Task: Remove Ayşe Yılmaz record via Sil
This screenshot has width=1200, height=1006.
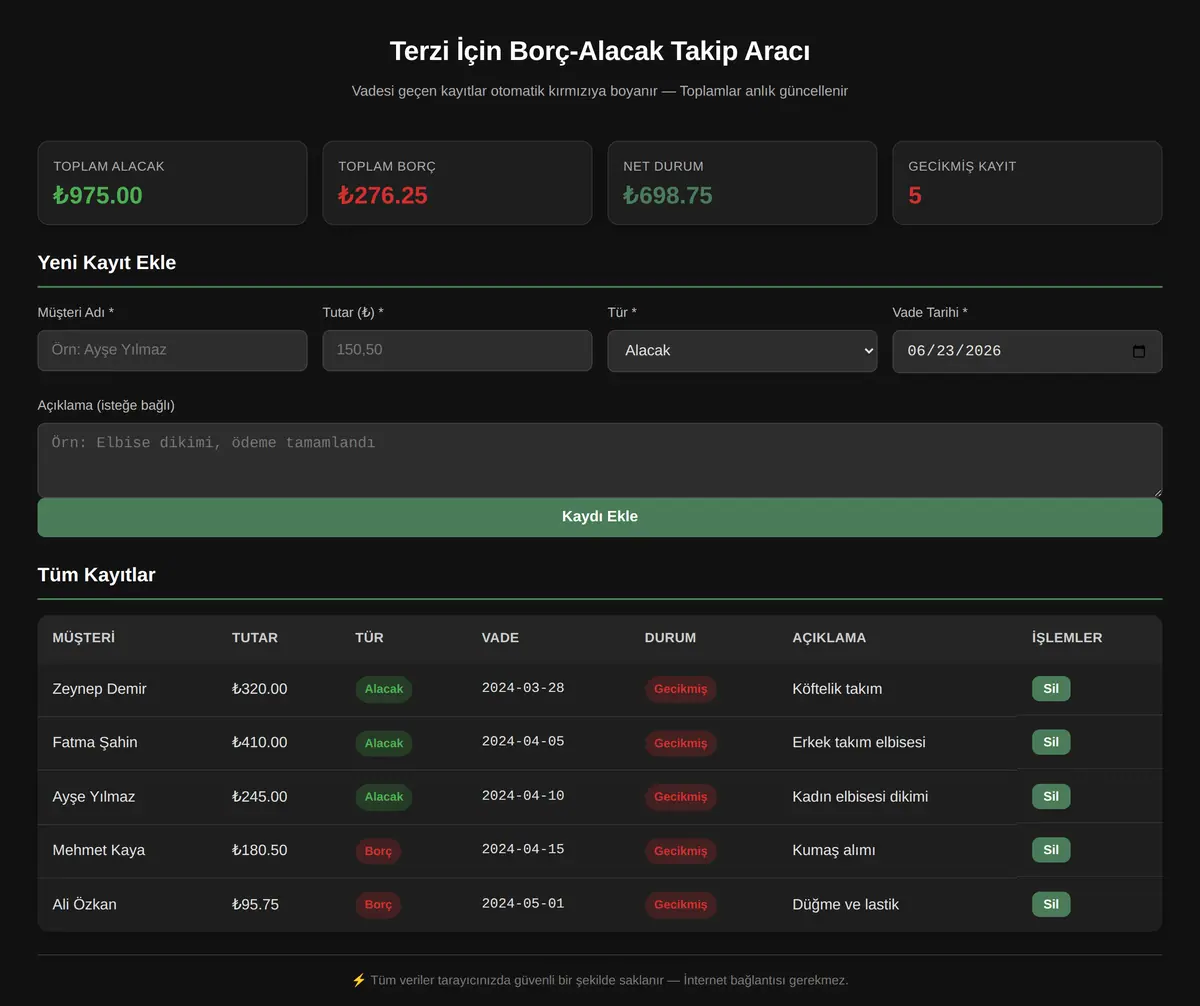Action: (1051, 796)
